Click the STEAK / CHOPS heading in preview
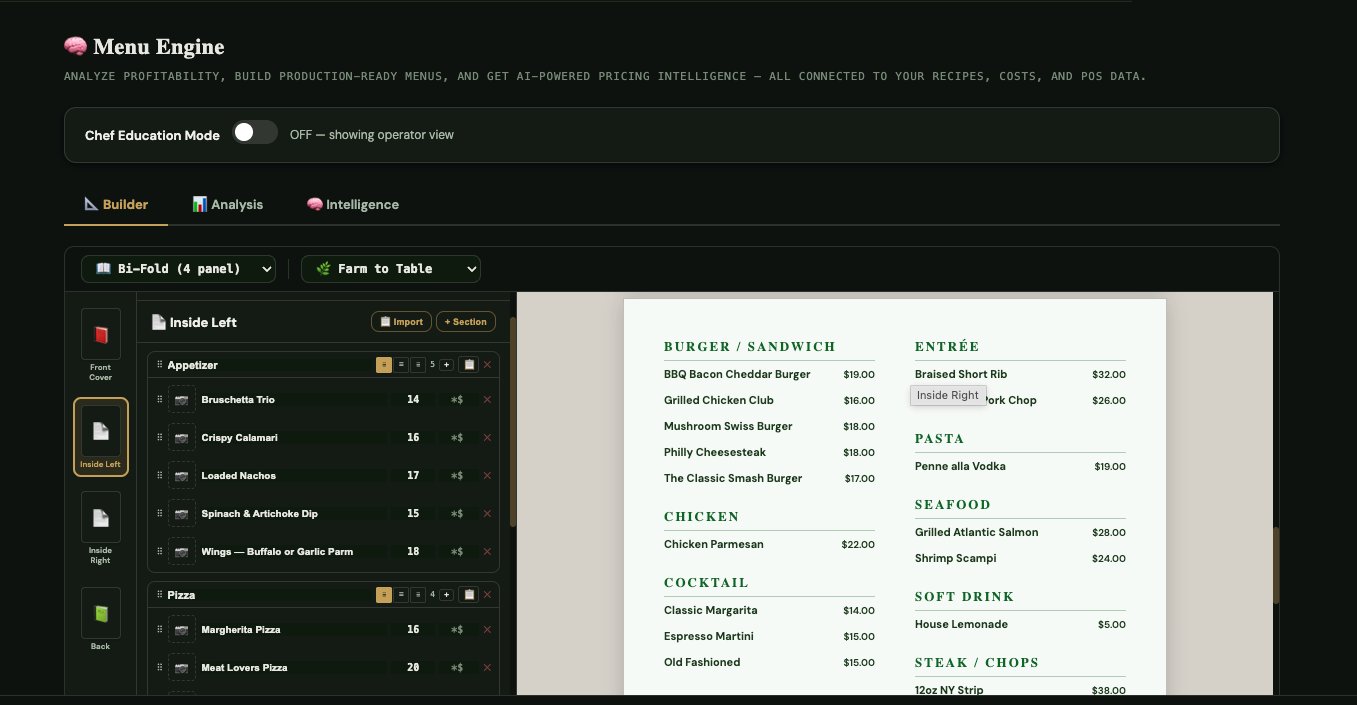This screenshot has height=705, width=1357. coord(977,662)
